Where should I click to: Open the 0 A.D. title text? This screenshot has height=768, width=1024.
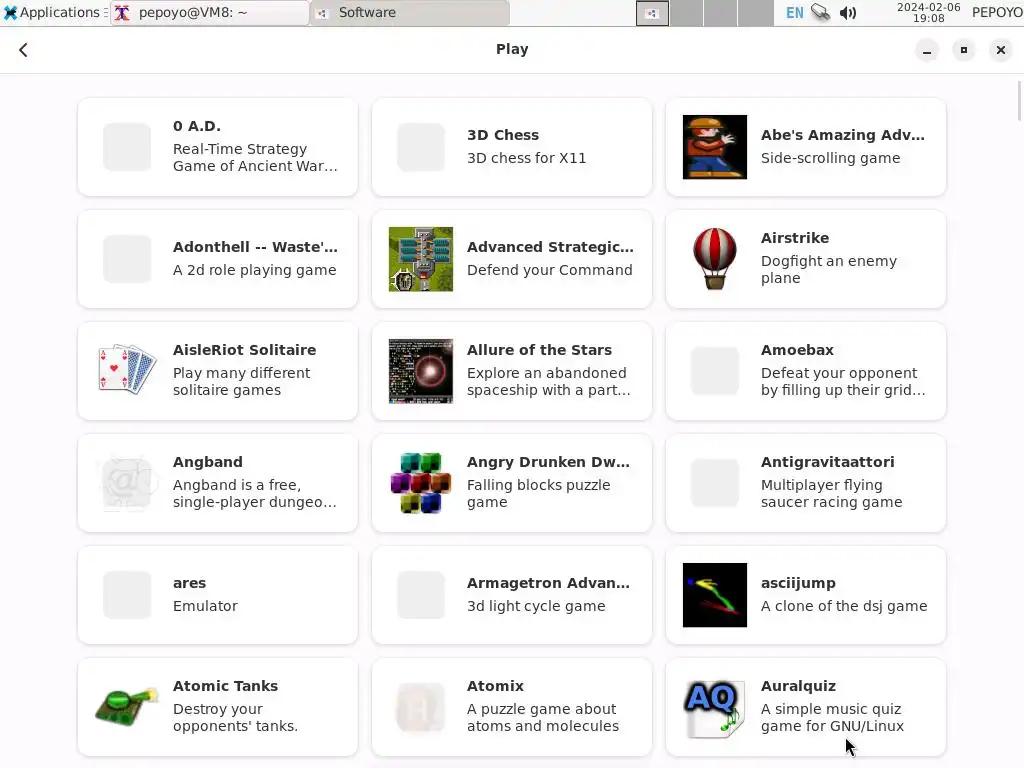197,126
